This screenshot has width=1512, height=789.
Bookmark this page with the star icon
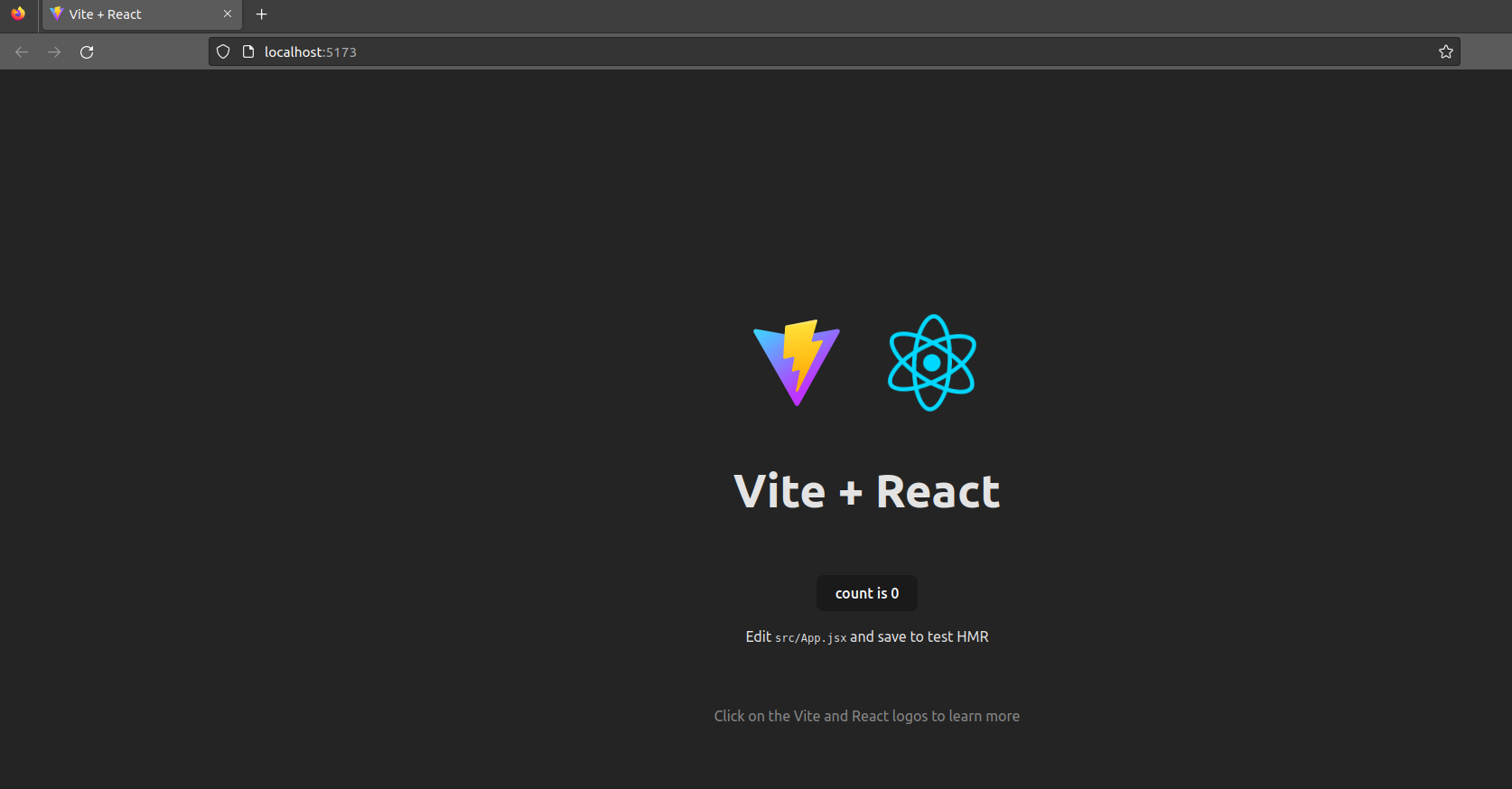(x=1446, y=52)
